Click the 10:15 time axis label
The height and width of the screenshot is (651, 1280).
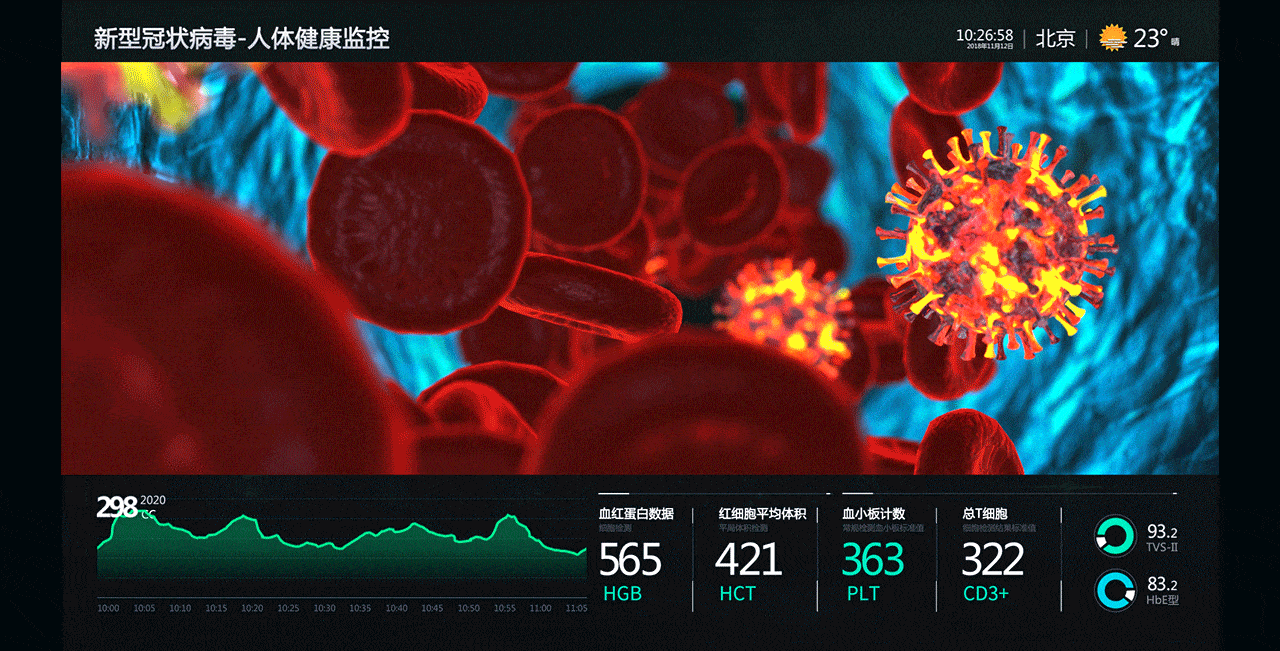(216, 608)
